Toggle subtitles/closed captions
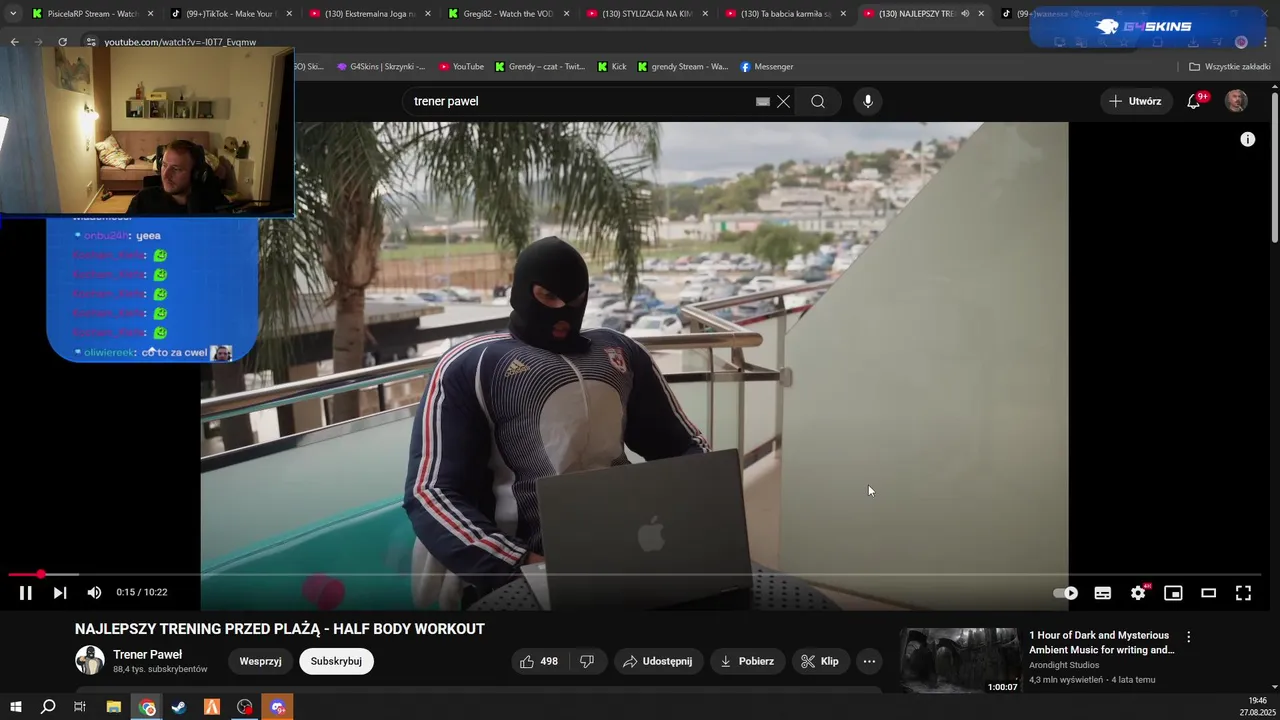The width and height of the screenshot is (1280, 720). (1103, 593)
